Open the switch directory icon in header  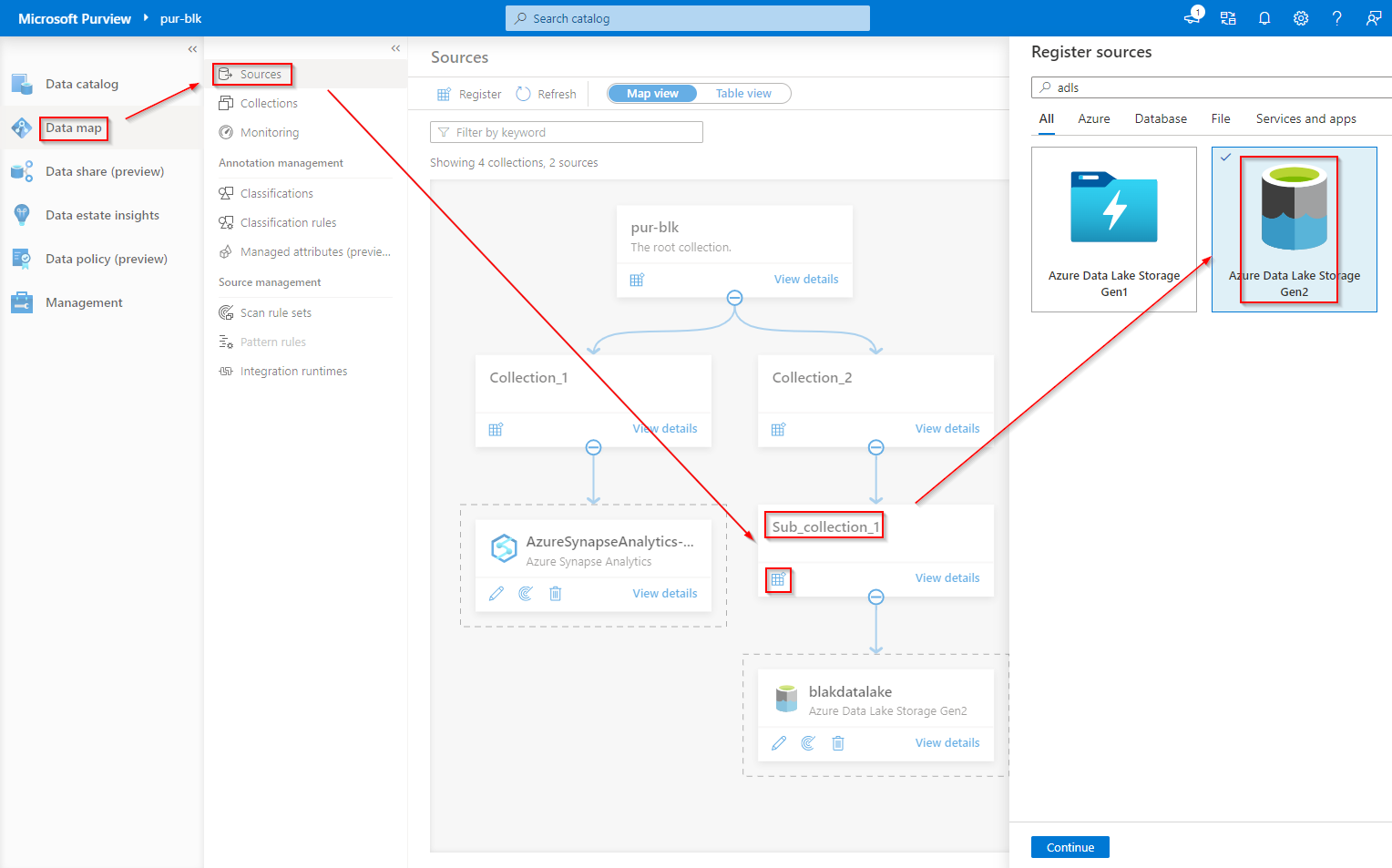pos(1228,18)
